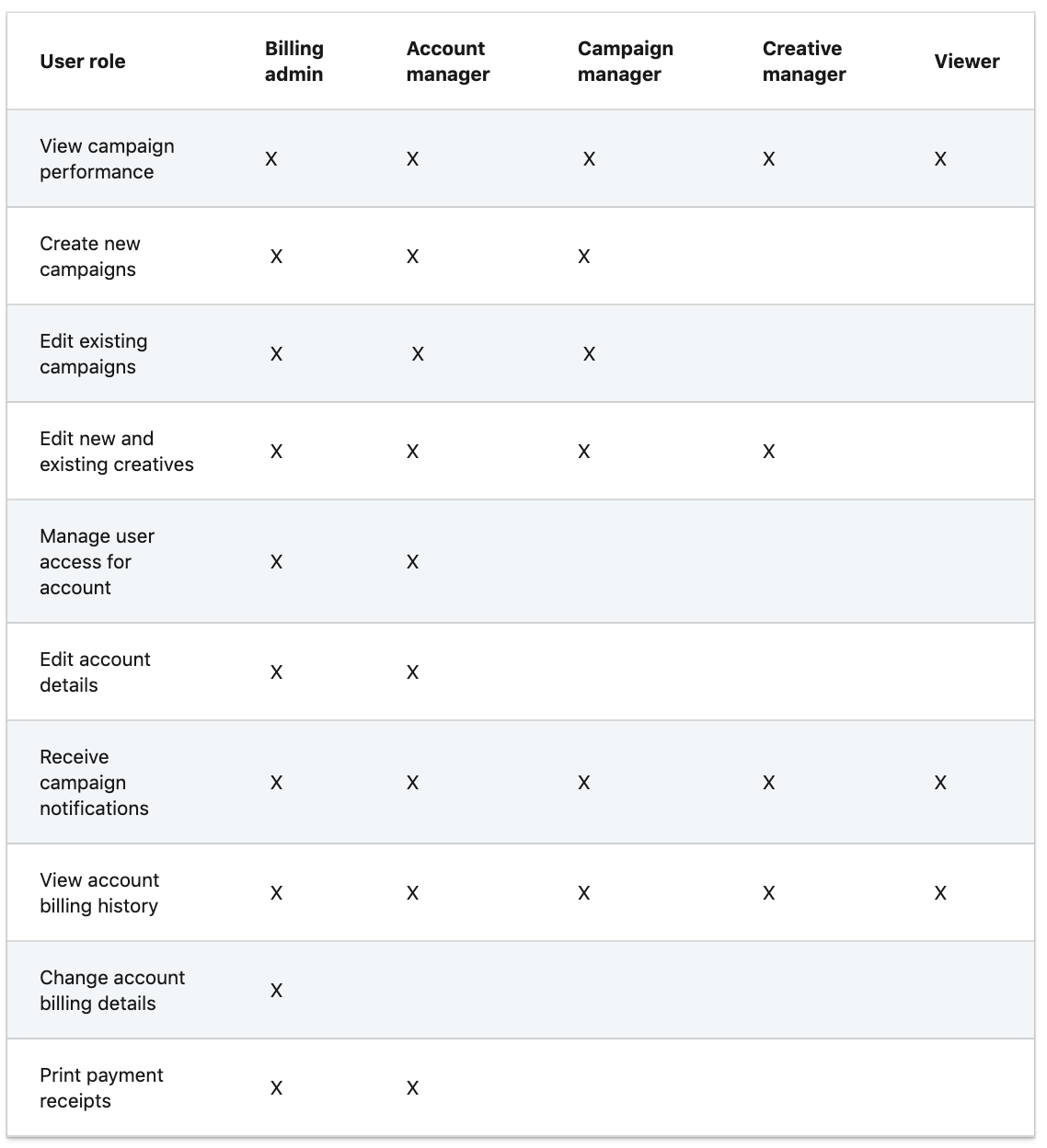Select the Print payment receipts row label

[101, 1088]
